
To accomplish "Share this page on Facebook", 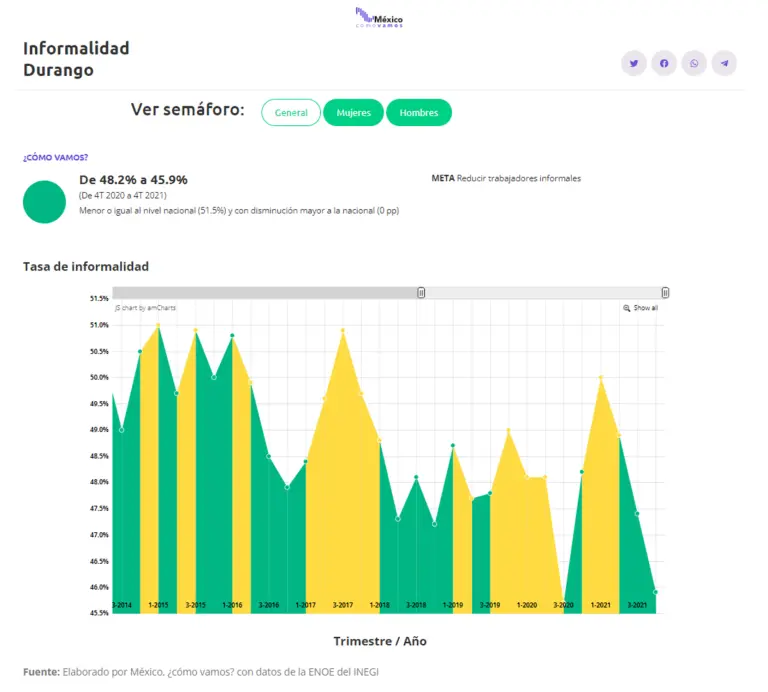I will click(x=663, y=63).
